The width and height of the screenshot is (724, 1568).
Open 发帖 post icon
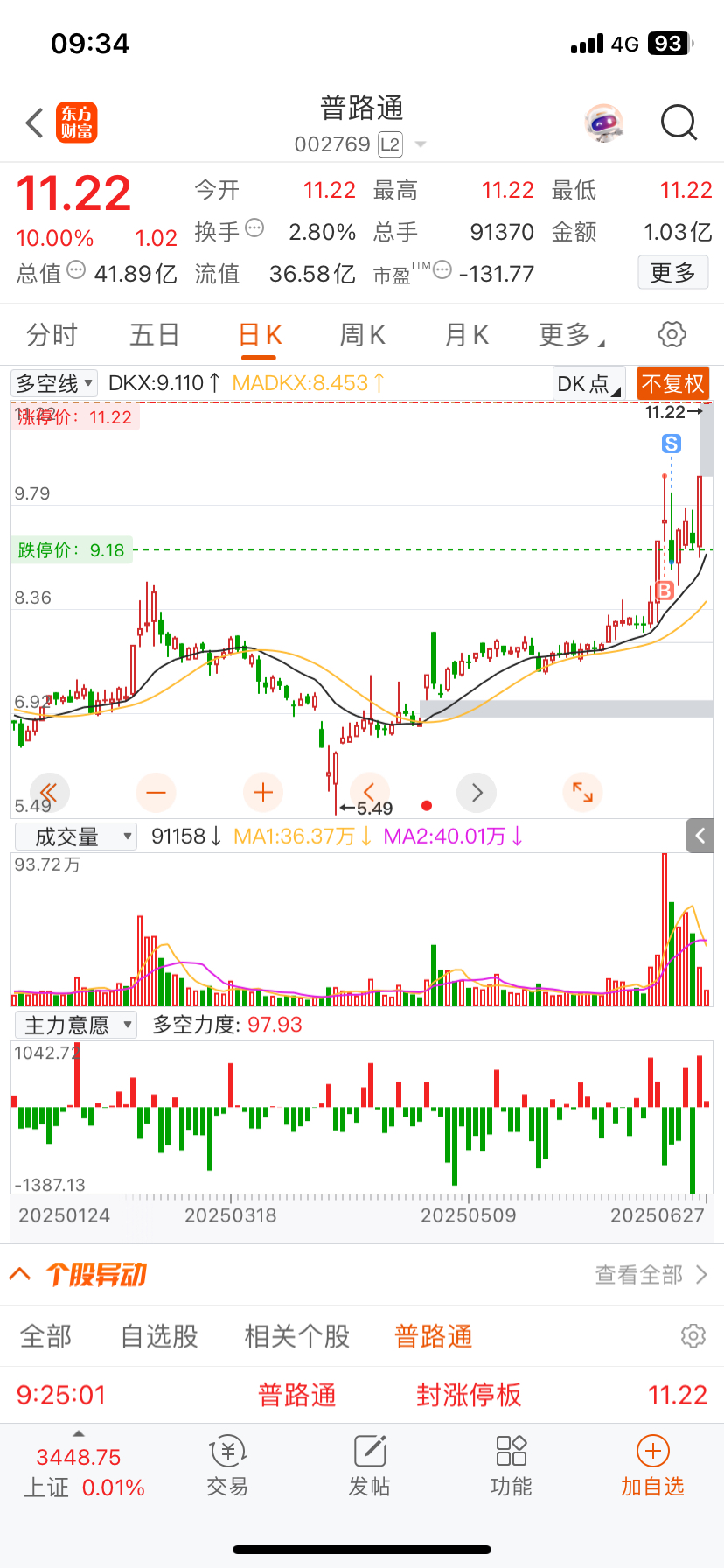pyautogui.click(x=369, y=1466)
